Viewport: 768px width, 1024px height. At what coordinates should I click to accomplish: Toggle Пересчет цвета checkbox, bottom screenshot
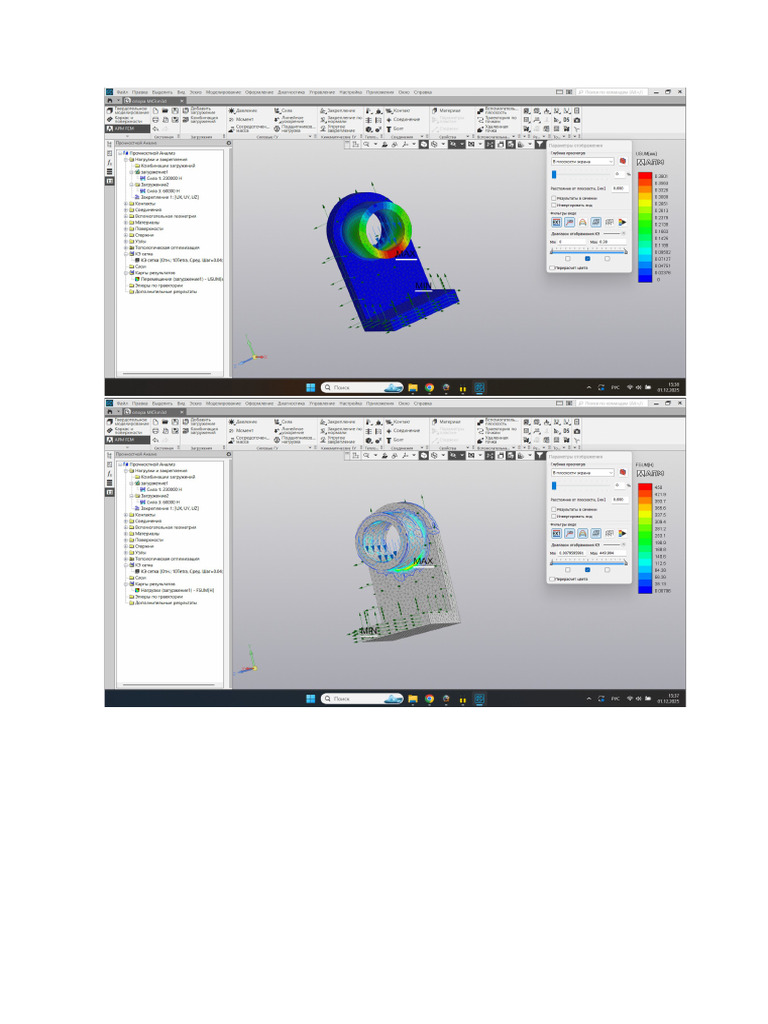553,579
